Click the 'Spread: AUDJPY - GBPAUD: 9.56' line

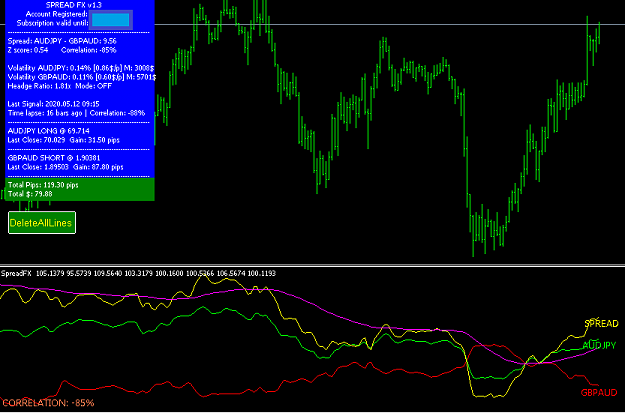[62, 41]
